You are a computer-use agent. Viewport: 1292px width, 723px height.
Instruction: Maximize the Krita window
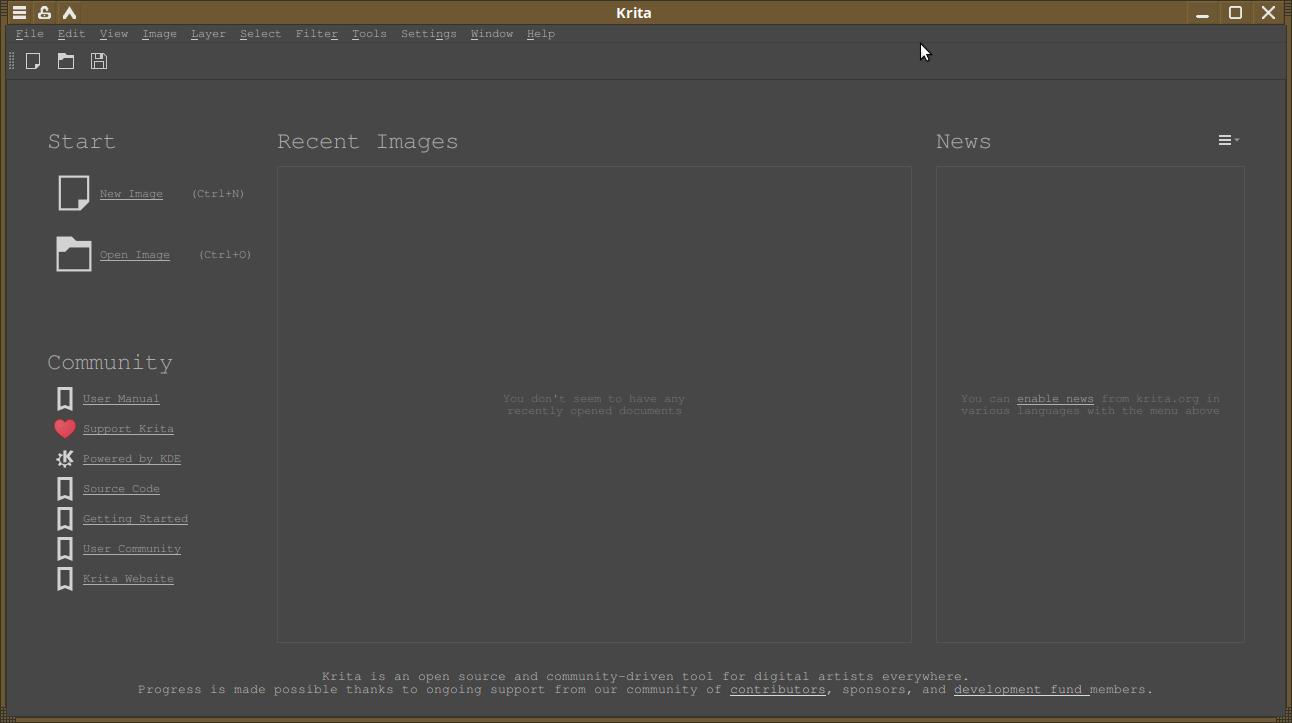(1235, 13)
